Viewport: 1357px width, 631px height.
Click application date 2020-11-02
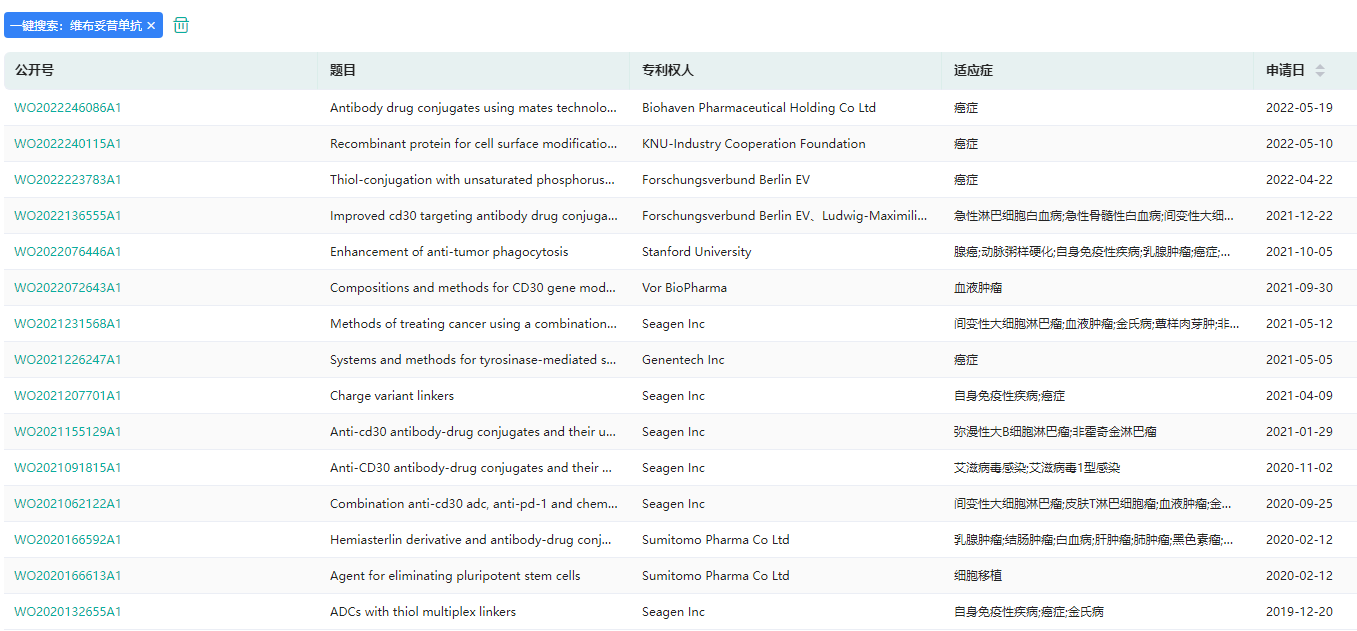click(1299, 468)
